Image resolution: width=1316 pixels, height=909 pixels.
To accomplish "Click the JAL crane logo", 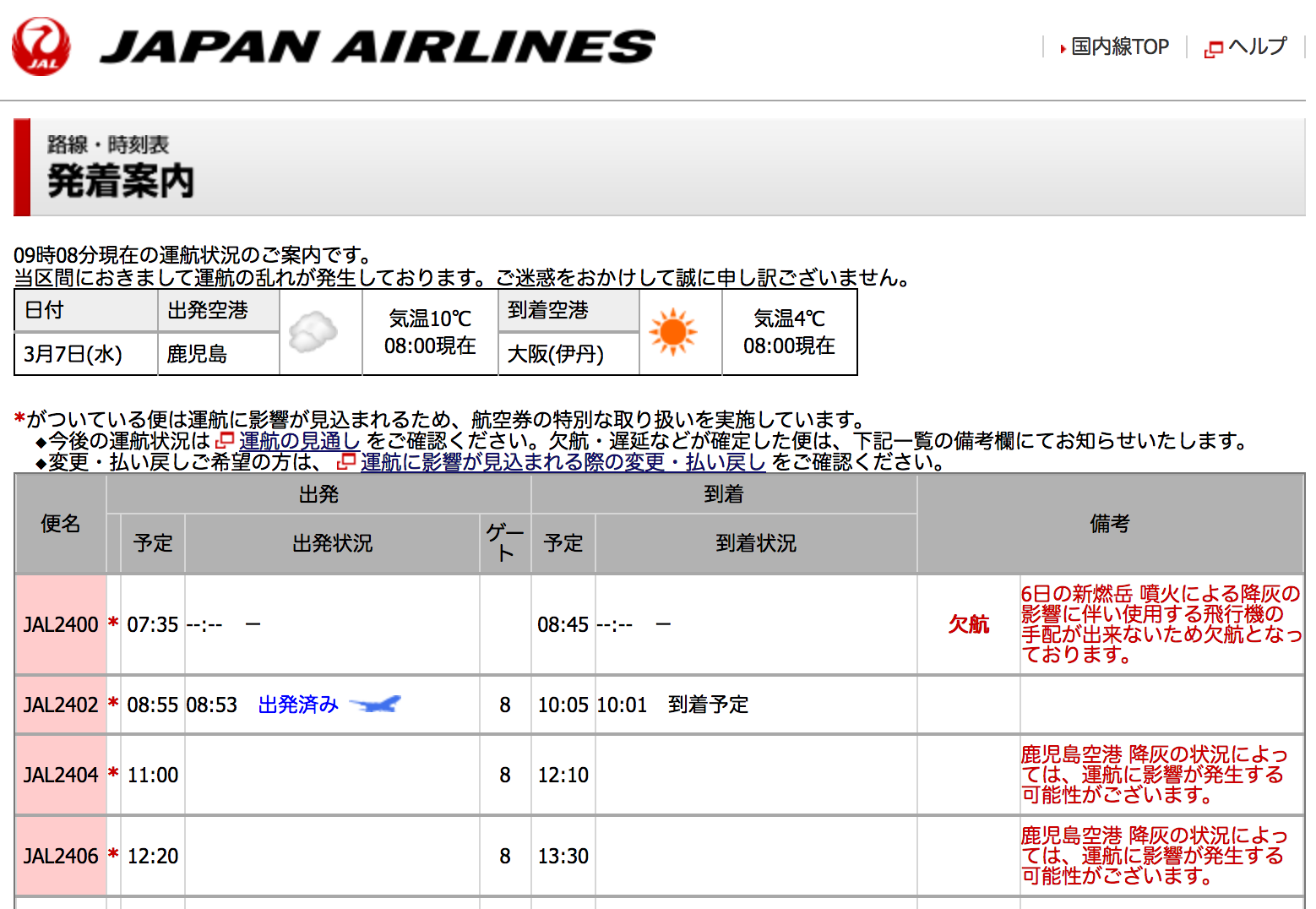I will (x=41, y=46).
